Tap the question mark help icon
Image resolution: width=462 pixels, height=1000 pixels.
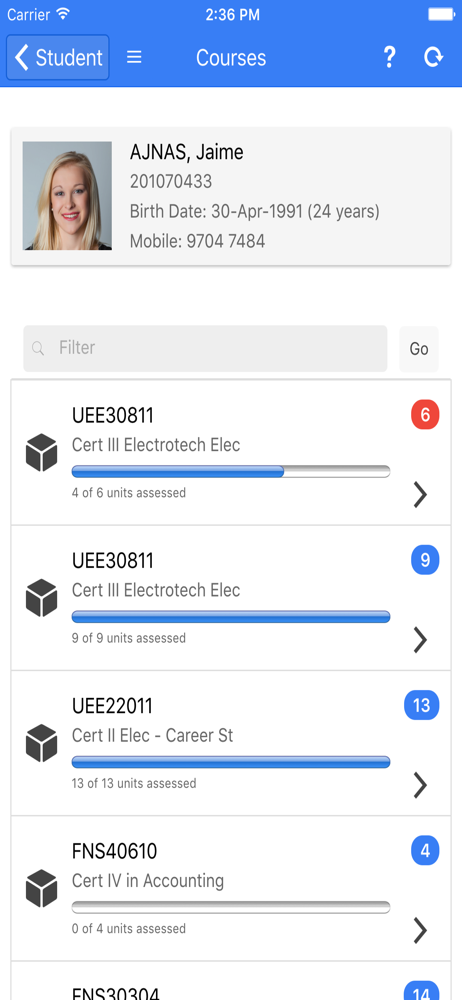pyautogui.click(x=389, y=57)
